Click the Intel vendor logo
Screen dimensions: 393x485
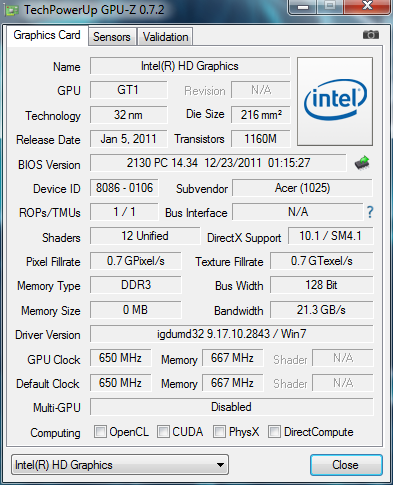coord(335,101)
